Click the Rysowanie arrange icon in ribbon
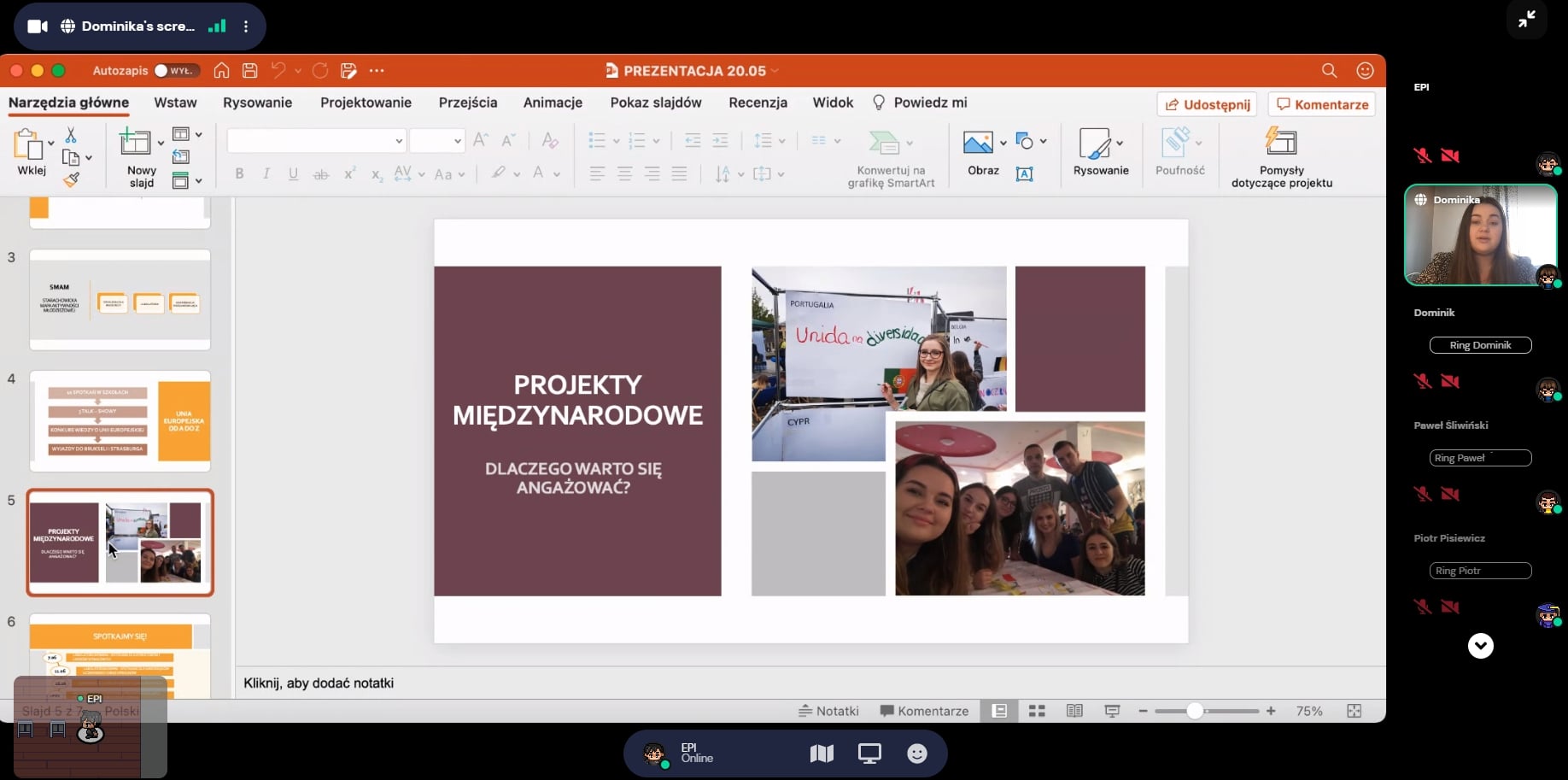 (1095, 143)
